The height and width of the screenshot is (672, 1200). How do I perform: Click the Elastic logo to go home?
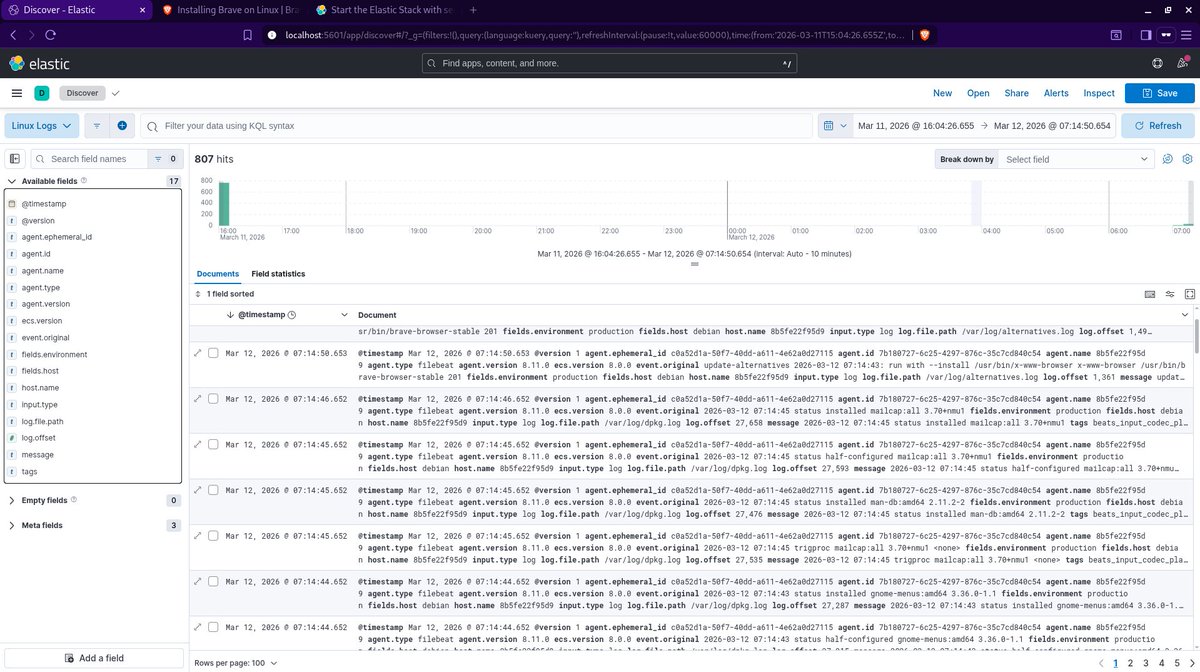[x=40, y=63]
